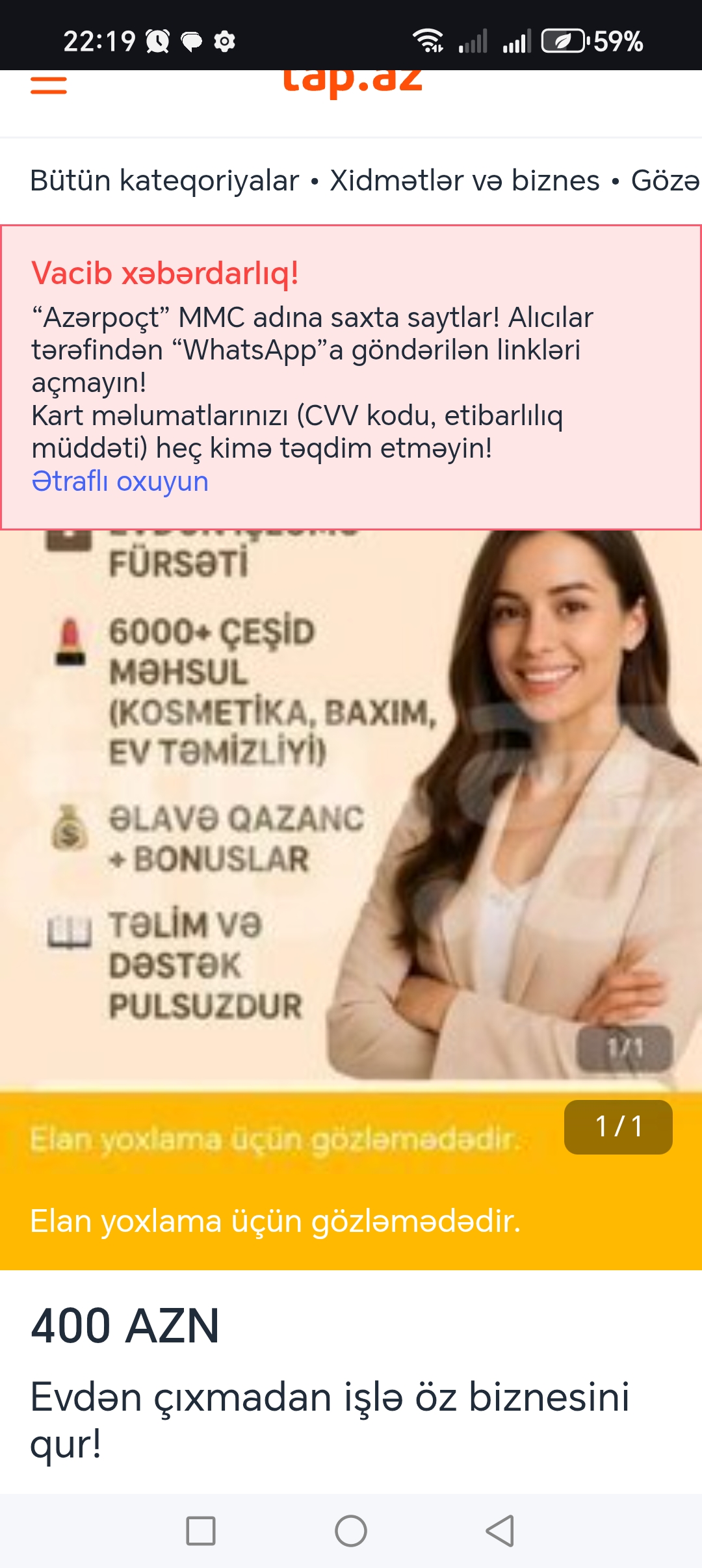Tap the Elan yoxlama üçün gözləmədədir banner

pyautogui.click(x=351, y=1220)
